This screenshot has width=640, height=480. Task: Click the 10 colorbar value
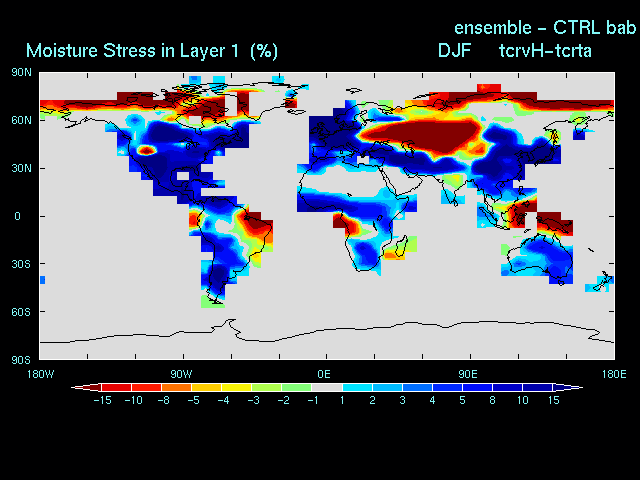point(523,400)
